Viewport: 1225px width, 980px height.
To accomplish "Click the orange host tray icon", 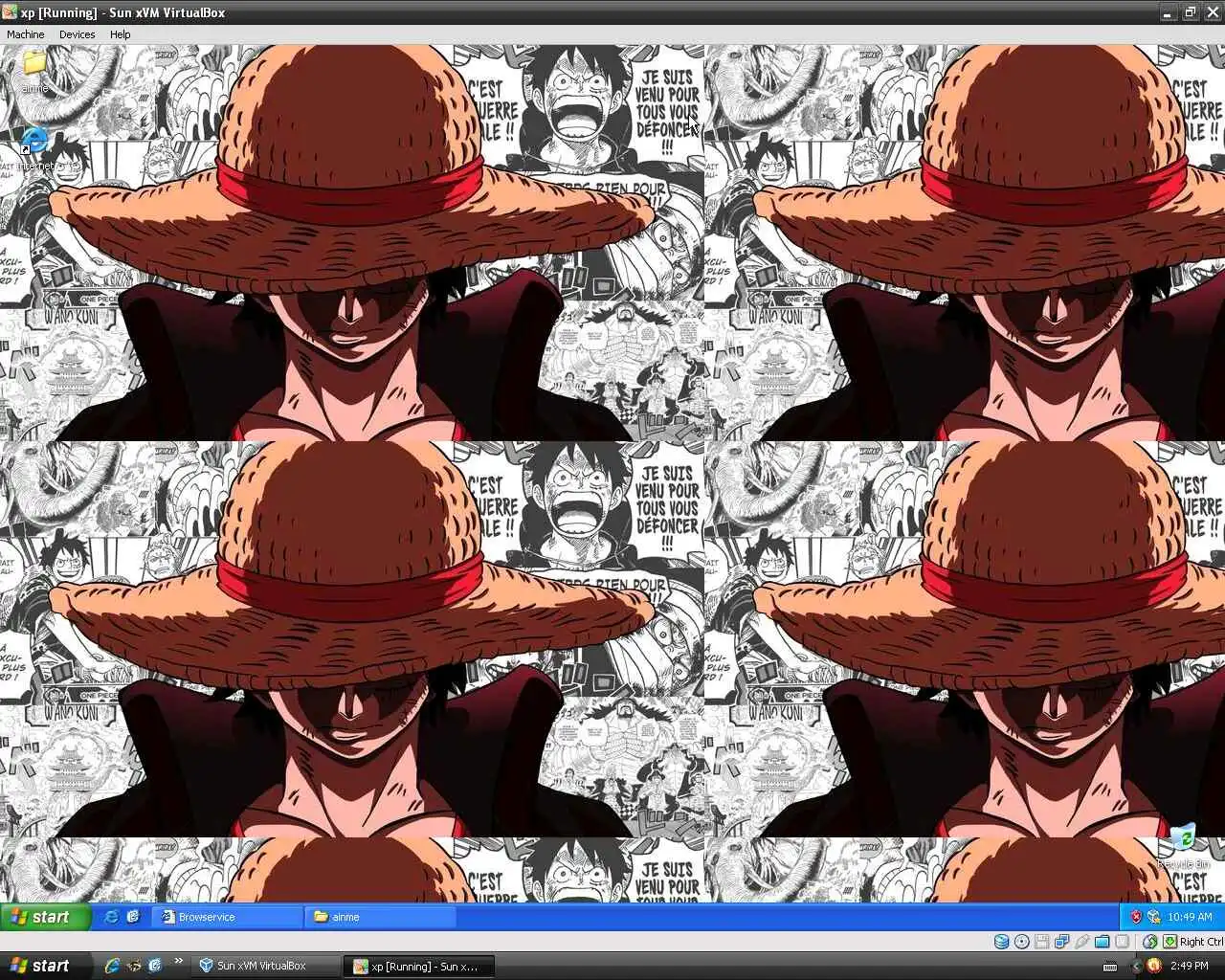I will coord(1154,966).
